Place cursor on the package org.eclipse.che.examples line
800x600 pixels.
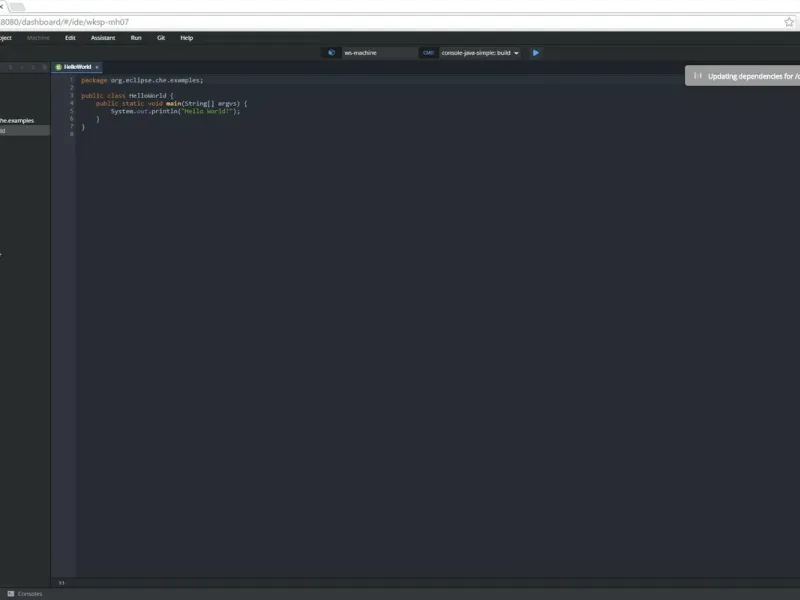tap(142, 80)
